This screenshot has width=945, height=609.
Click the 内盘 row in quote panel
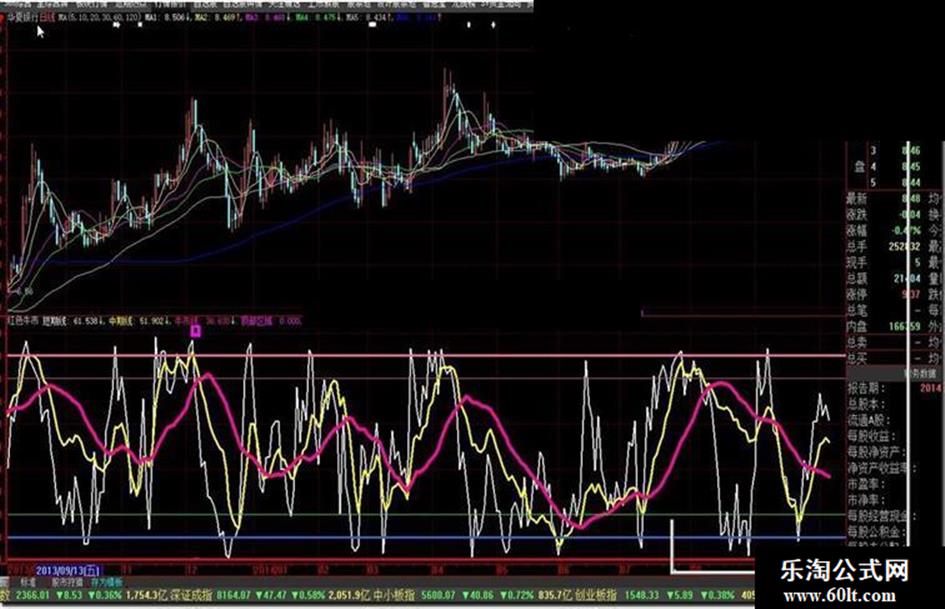[x=884, y=326]
